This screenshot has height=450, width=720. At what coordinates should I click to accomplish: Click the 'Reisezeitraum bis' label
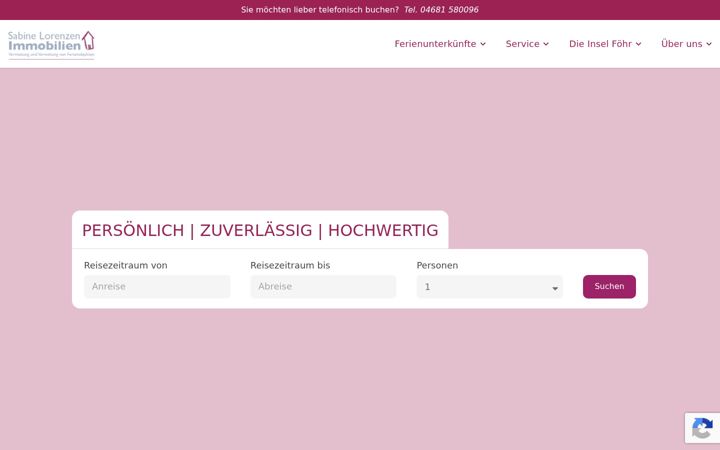pyautogui.click(x=290, y=265)
